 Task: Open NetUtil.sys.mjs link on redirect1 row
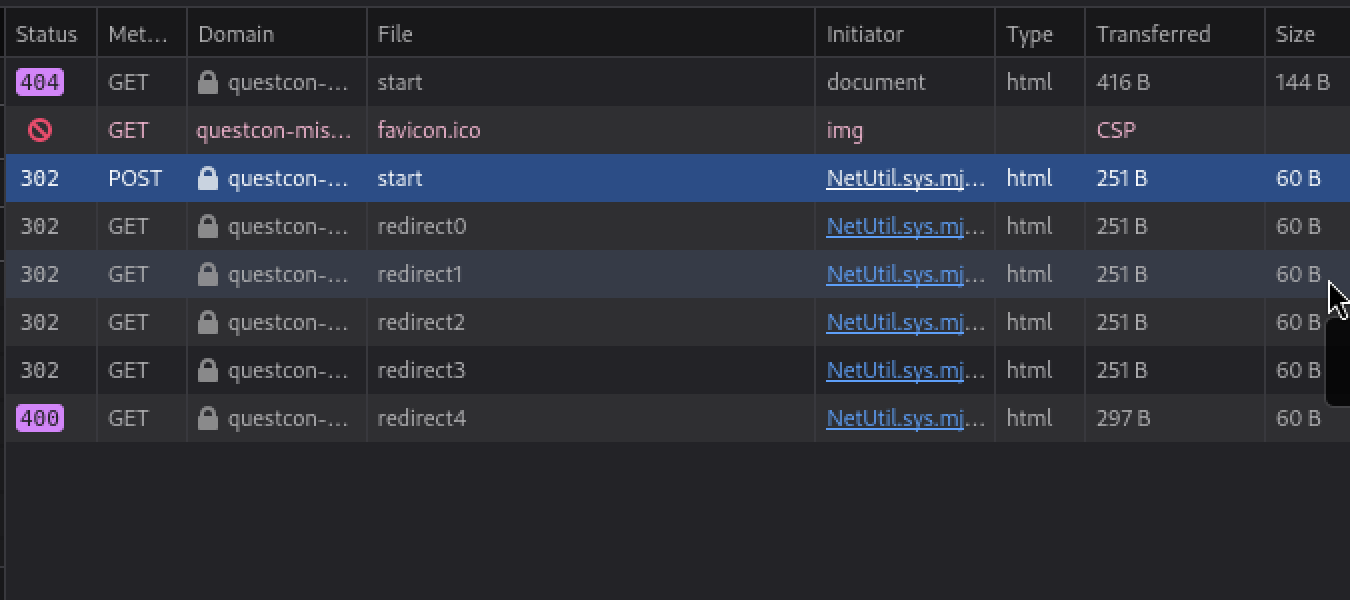click(905, 274)
